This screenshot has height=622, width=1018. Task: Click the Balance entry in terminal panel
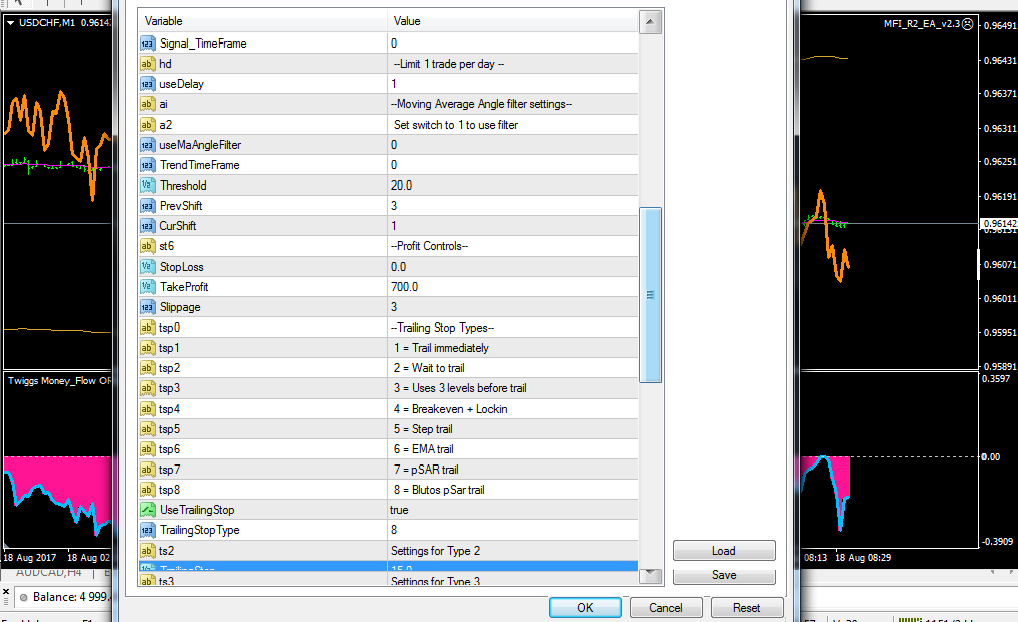pyautogui.click(x=71, y=597)
